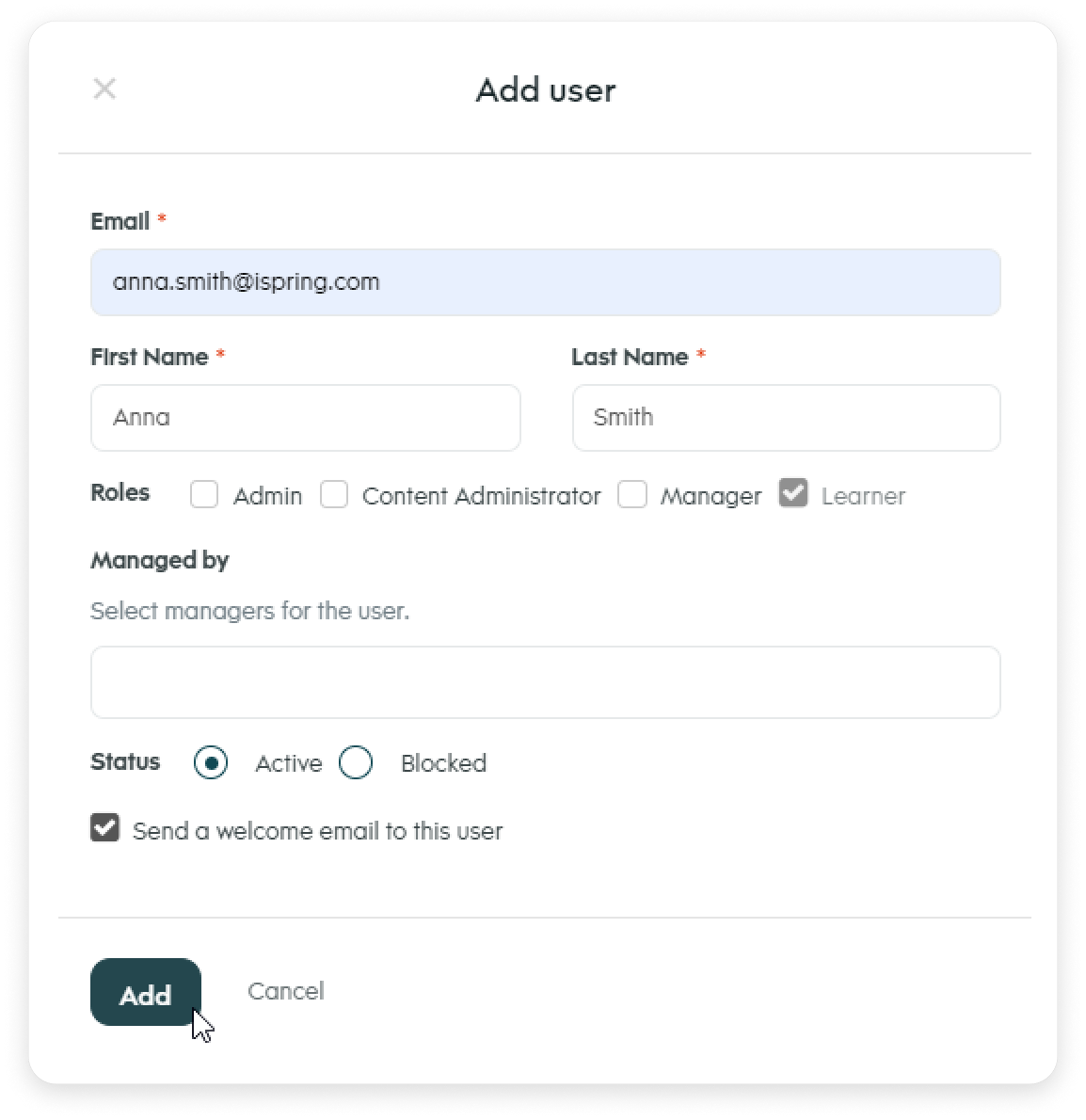The height and width of the screenshot is (1120, 1086).
Task: Focus the First Name text box
Action: (306, 418)
